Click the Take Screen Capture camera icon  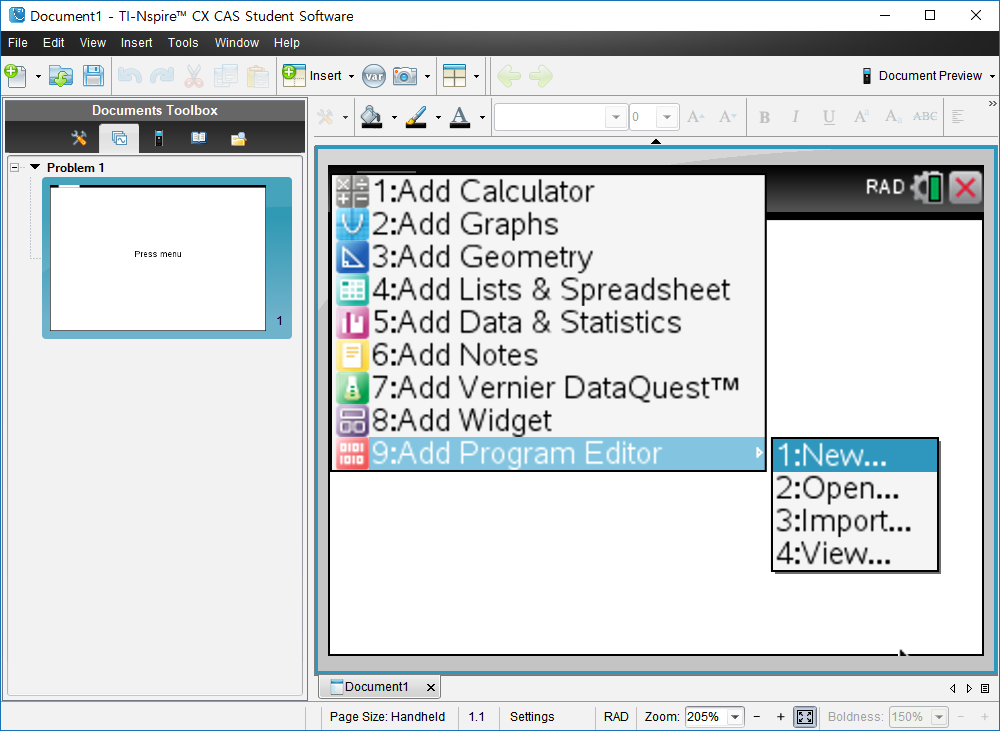pyautogui.click(x=405, y=76)
